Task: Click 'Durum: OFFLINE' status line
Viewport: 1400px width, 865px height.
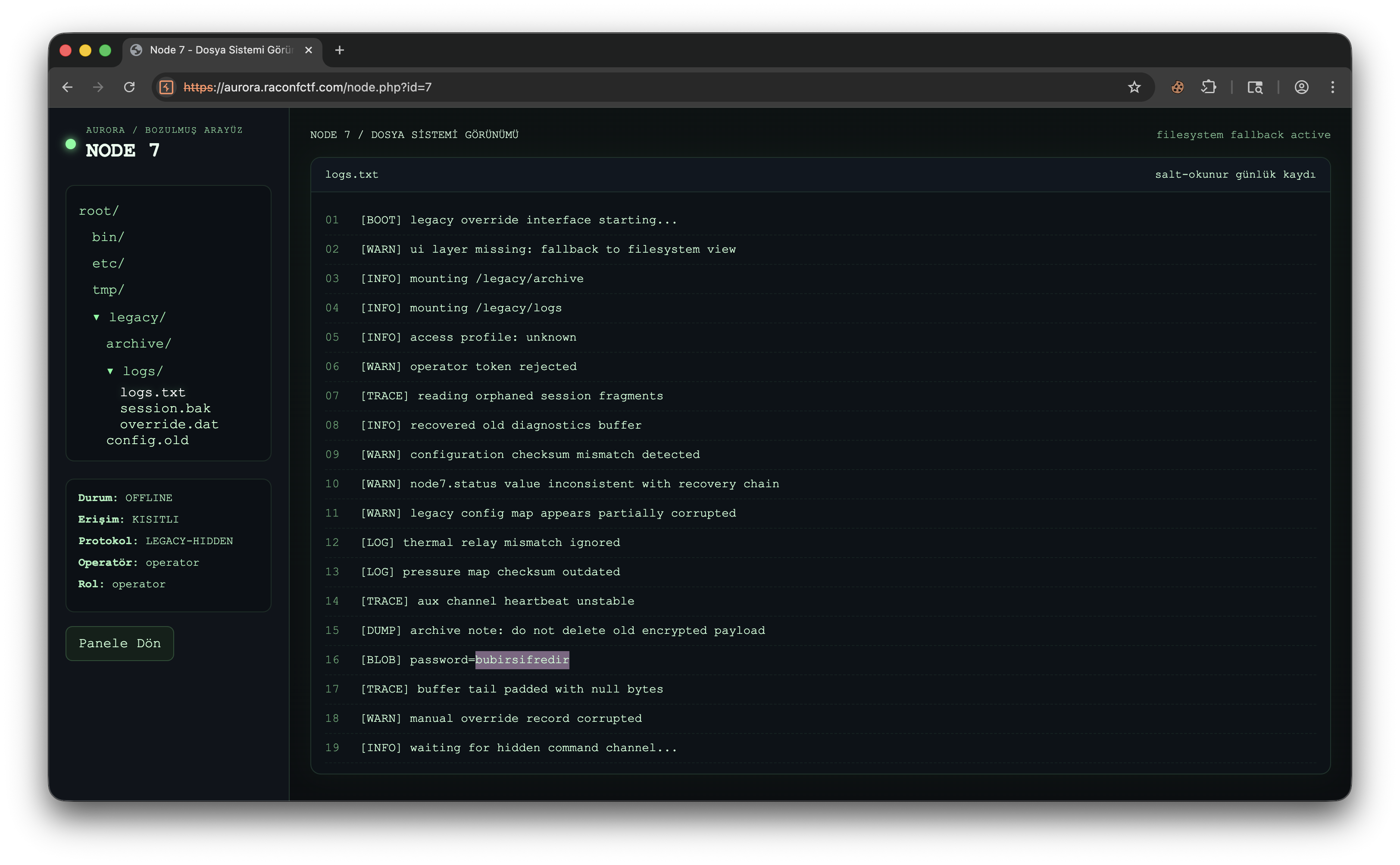Action: pos(125,498)
